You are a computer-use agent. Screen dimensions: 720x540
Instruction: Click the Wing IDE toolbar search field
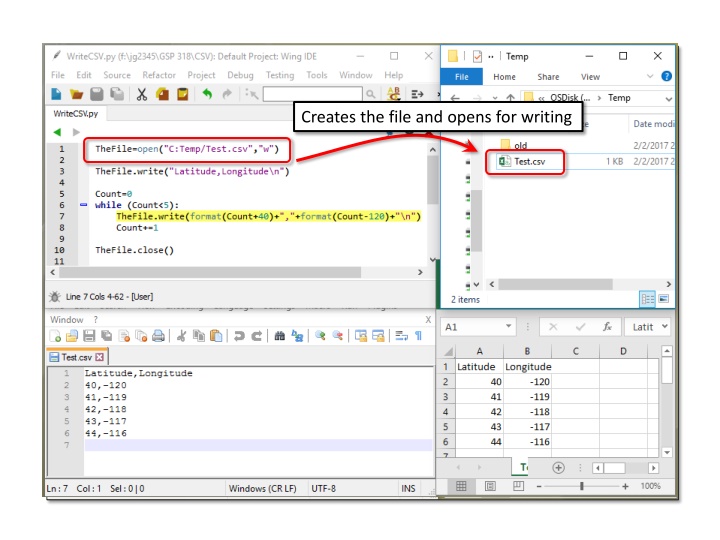[312, 94]
